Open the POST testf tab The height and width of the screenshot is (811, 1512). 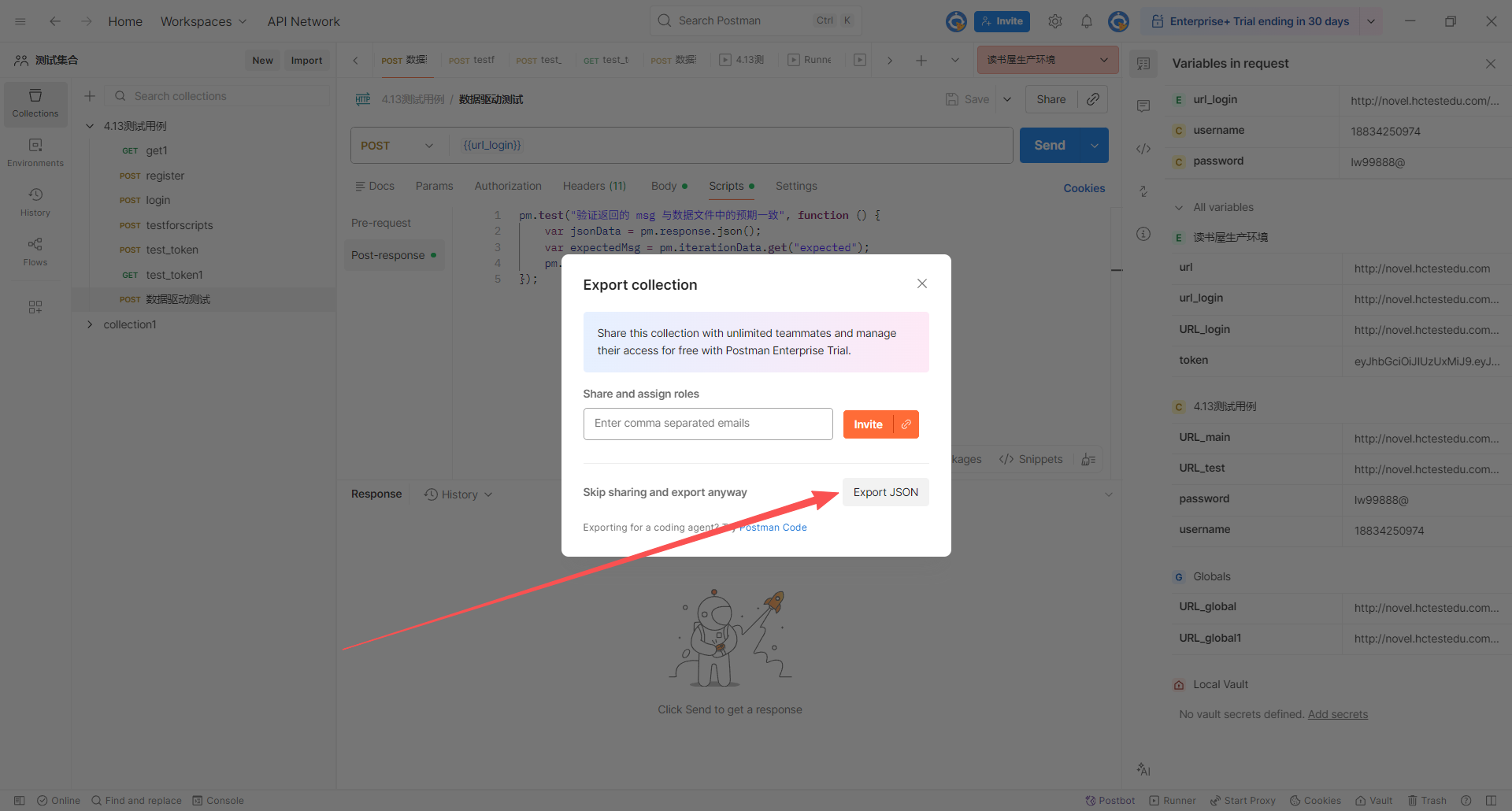pos(472,60)
